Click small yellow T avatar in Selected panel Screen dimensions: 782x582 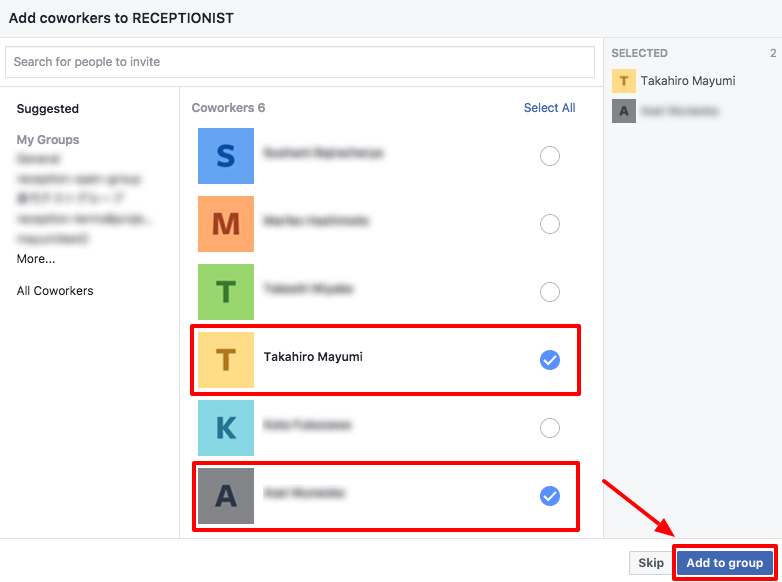coord(624,81)
